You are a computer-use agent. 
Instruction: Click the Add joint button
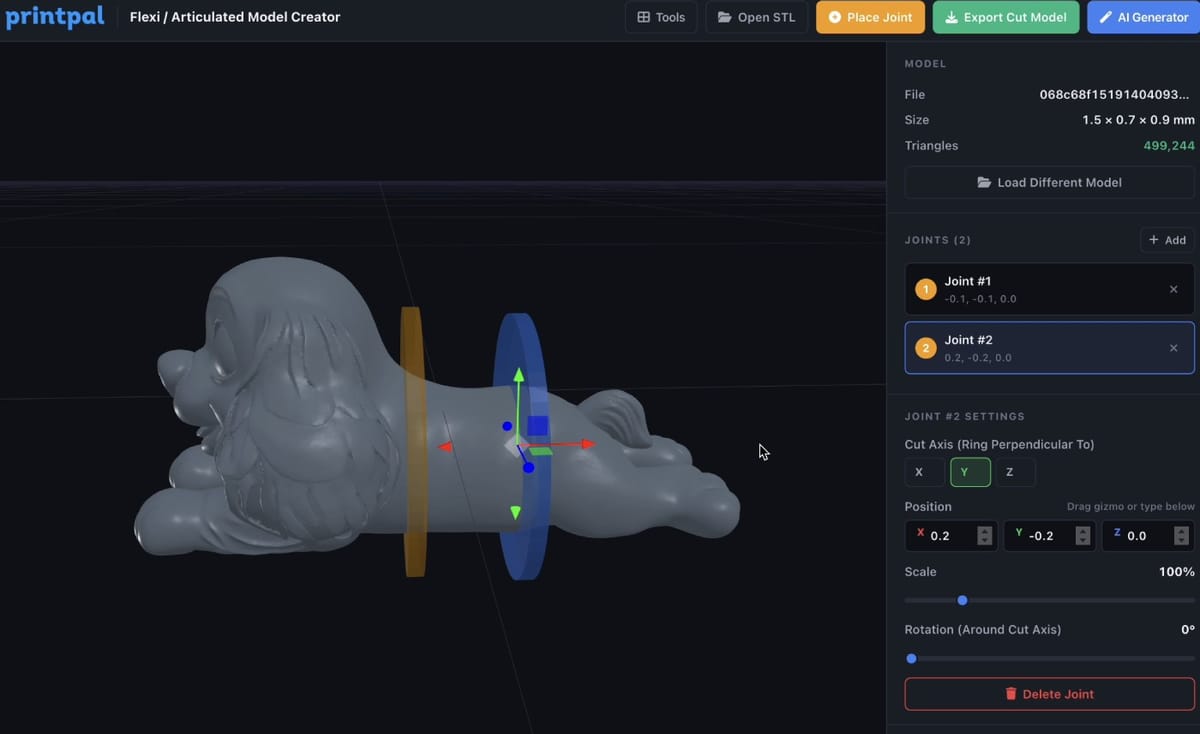click(1167, 240)
